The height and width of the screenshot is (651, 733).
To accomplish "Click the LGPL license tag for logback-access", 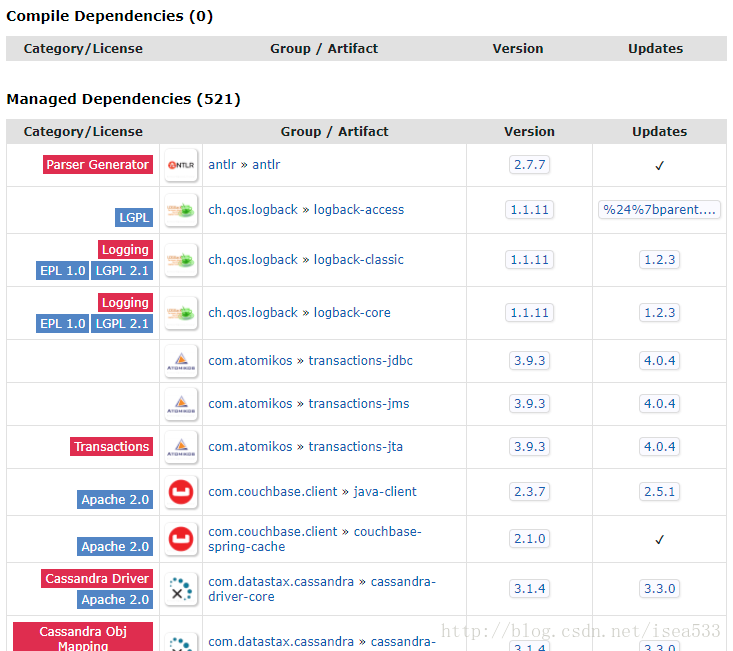I will [x=134, y=217].
